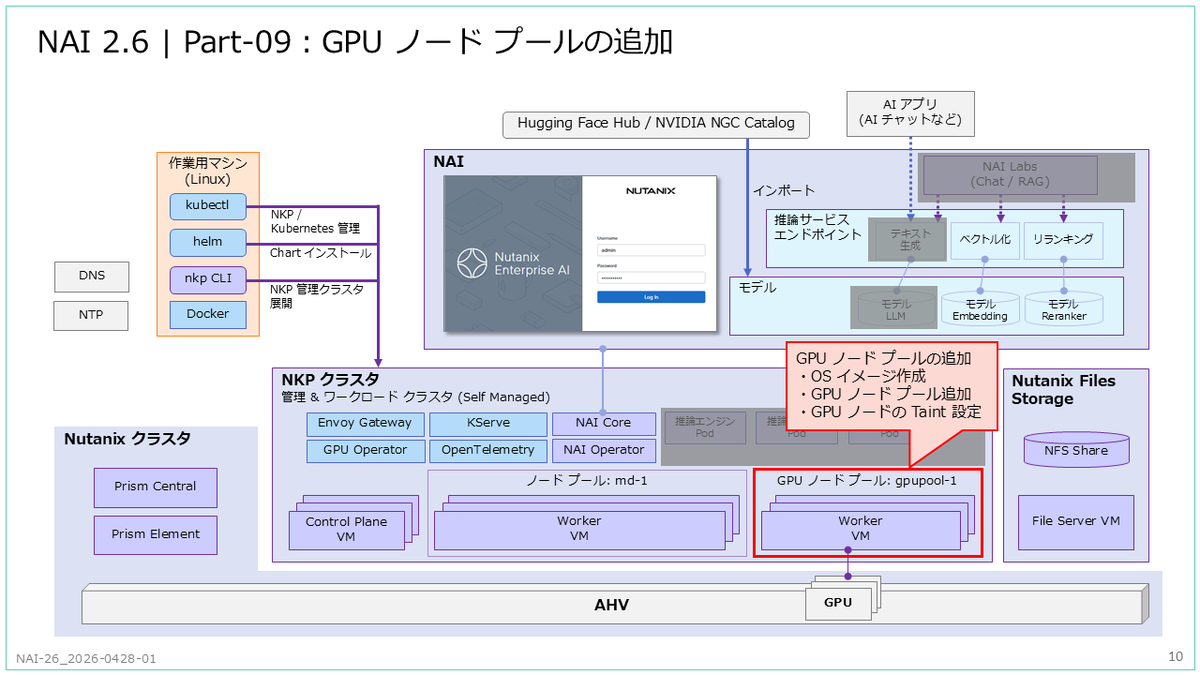This screenshot has height=675, width=1200.
Task: Select the NTP box
Action: [x=92, y=317]
